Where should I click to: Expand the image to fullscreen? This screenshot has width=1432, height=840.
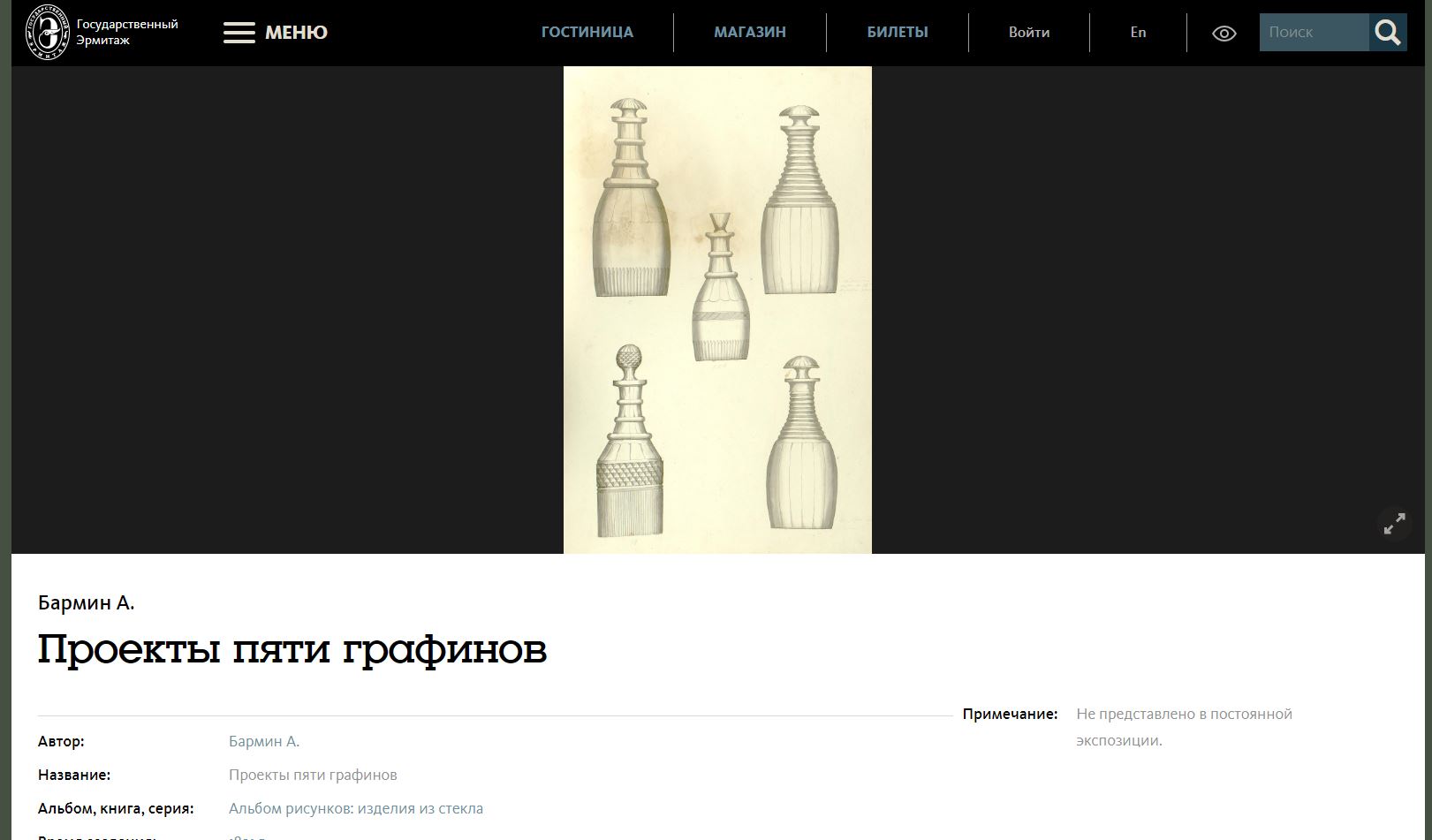tap(1394, 524)
